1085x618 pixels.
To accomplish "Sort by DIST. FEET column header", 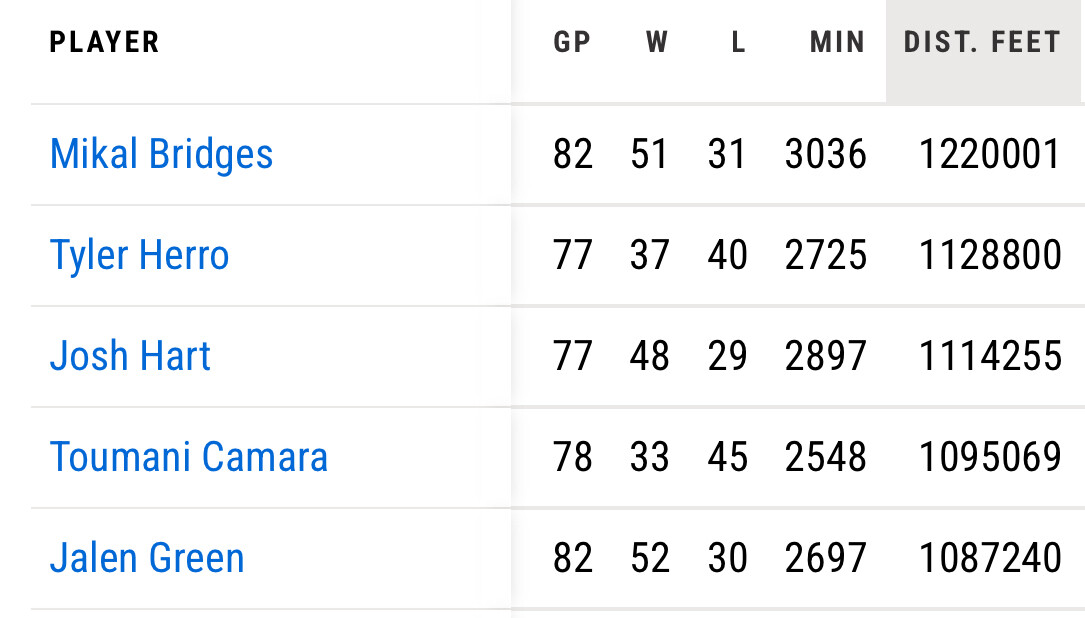I will (x=981, y=42).
